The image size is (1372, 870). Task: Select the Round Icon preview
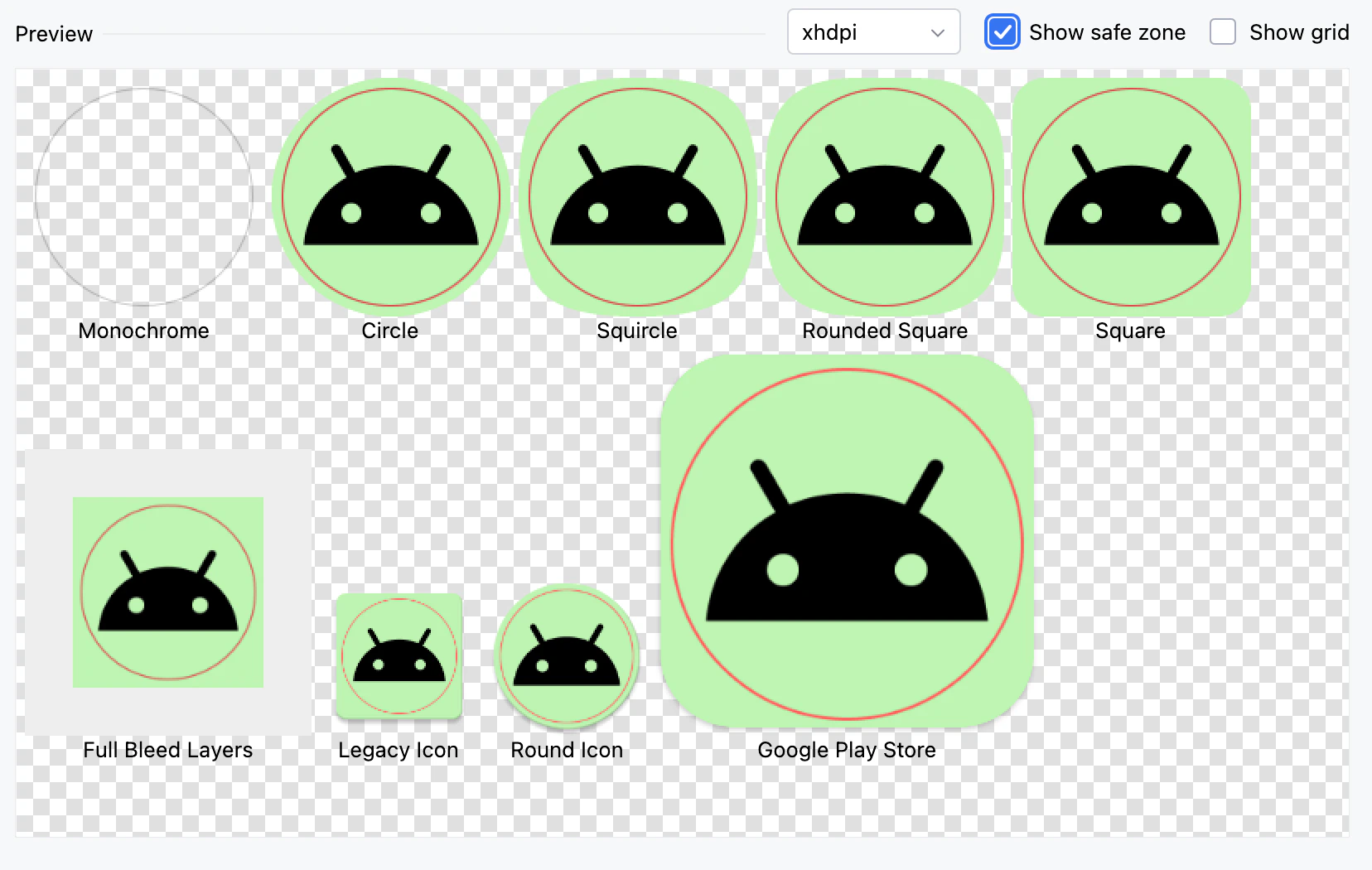tap(567, 655)
